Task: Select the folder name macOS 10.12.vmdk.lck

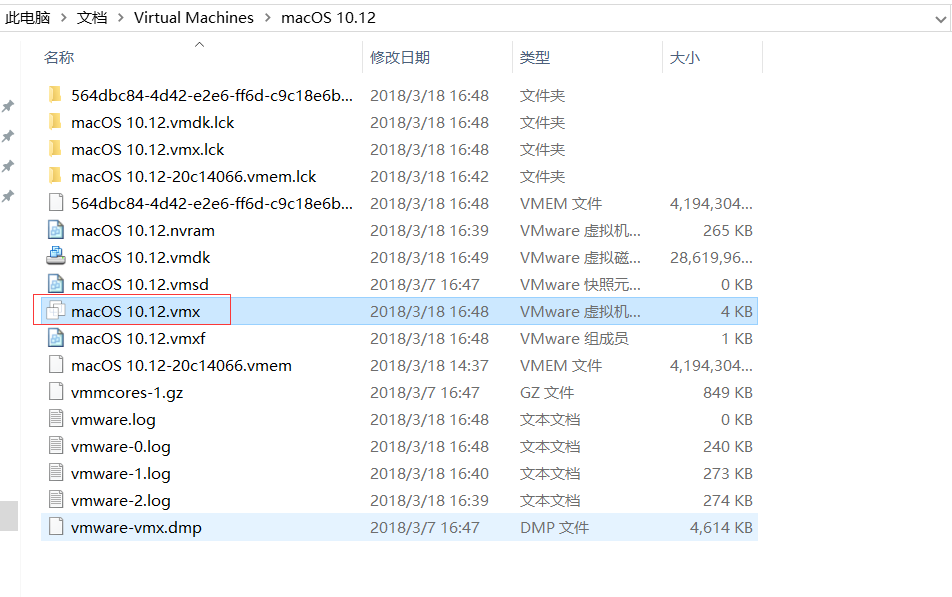Action: (152, 123)
